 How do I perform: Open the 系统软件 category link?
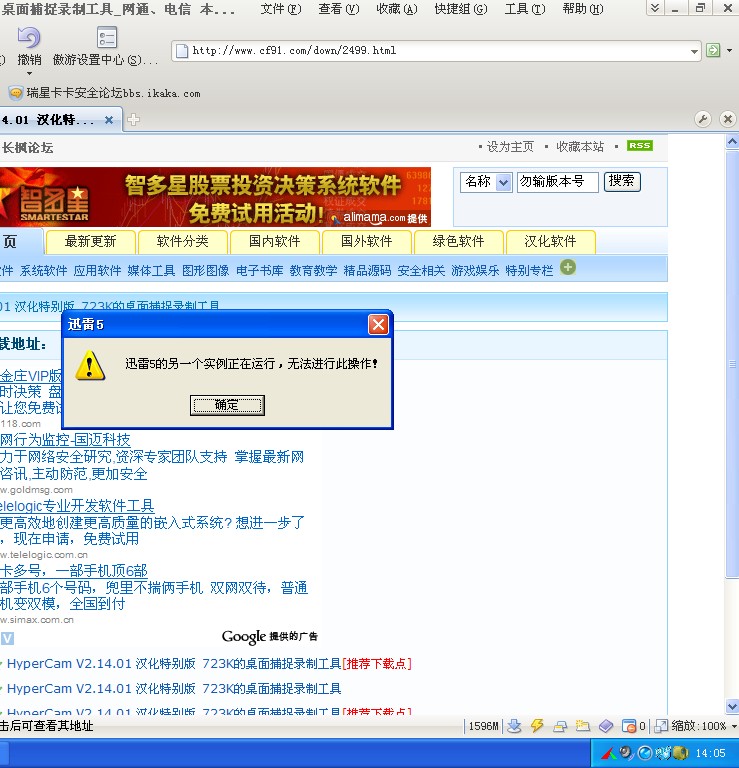(x=43, y=270)
